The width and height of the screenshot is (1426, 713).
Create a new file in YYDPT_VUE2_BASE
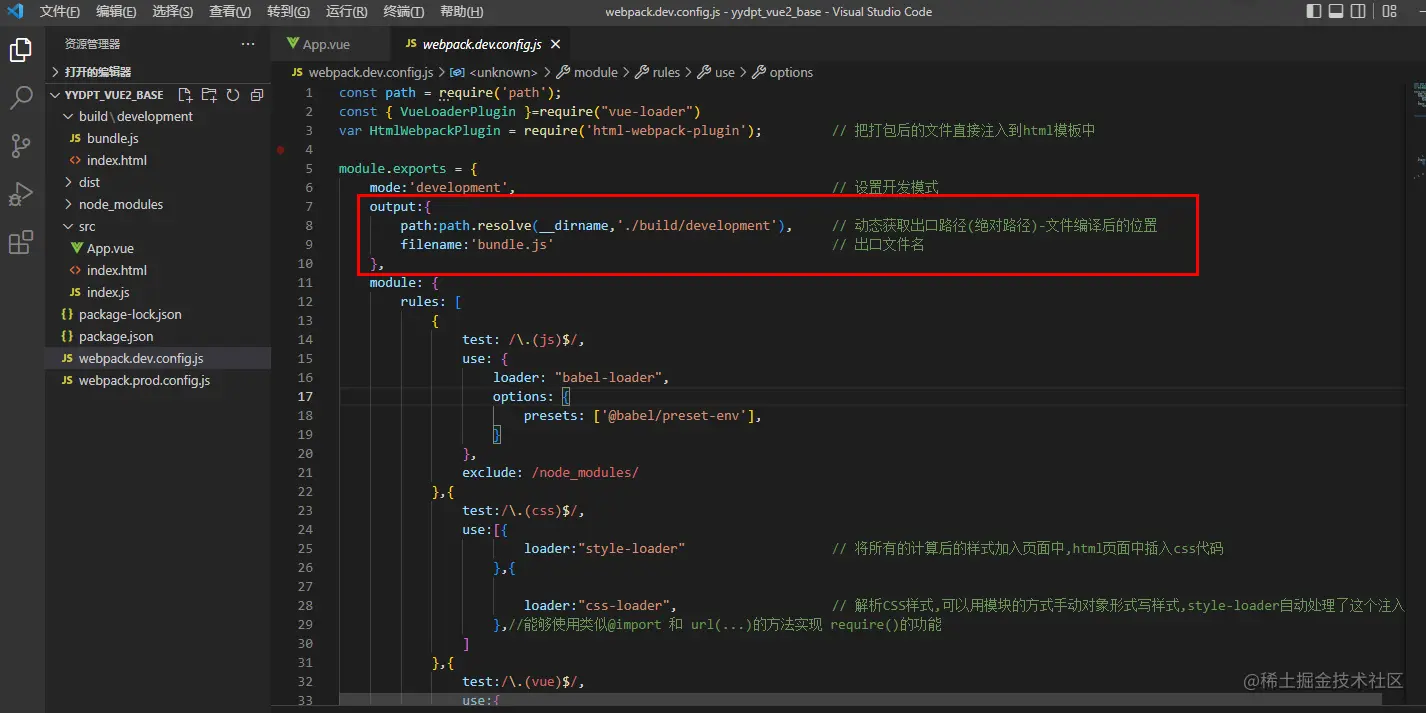pos(185,95)
